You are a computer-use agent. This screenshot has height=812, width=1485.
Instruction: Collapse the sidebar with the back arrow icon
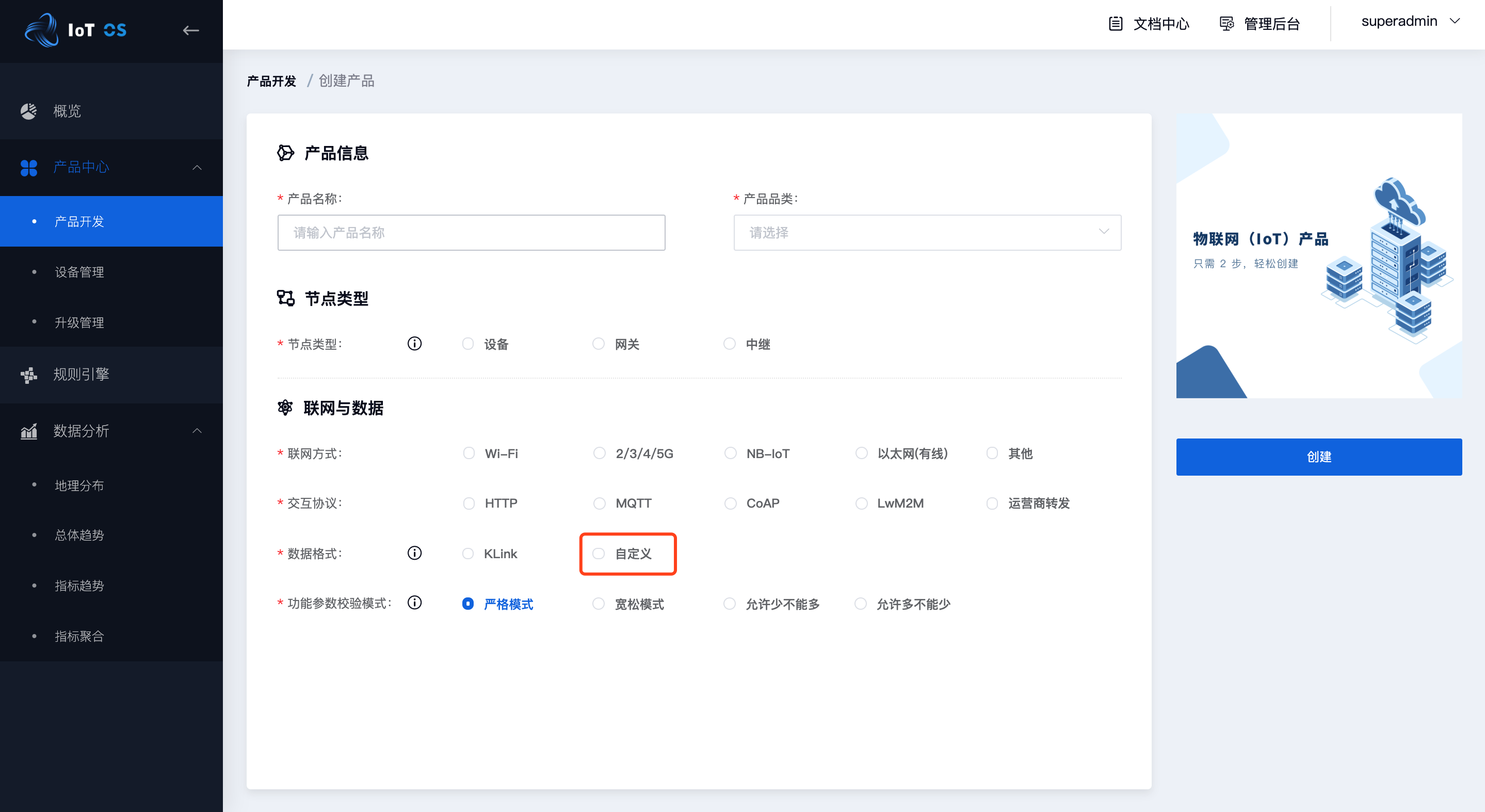tap(191, 30)
